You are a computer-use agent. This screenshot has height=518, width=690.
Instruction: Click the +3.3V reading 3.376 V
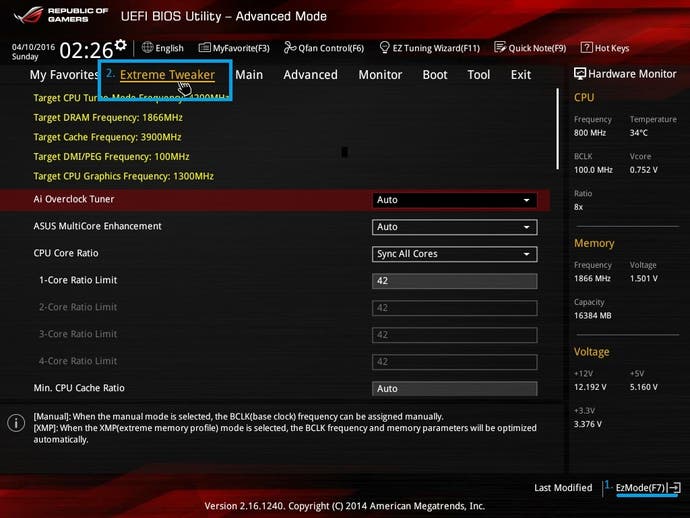[x=588, y=424]
